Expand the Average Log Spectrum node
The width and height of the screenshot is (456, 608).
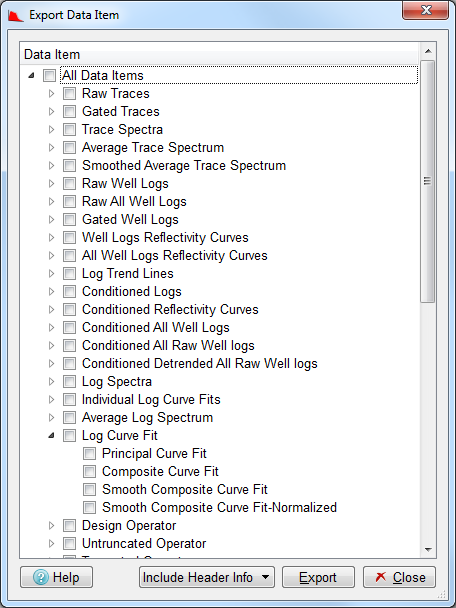51,418
